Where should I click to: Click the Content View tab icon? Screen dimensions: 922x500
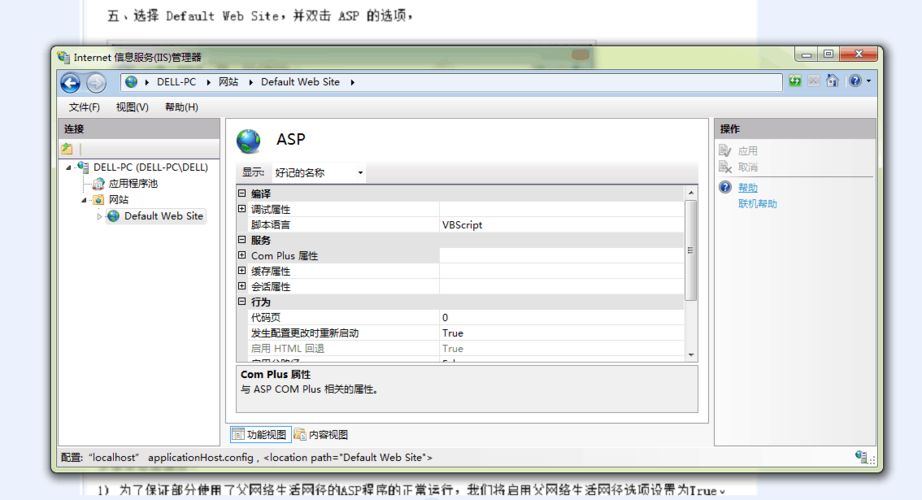click(300, 434)
